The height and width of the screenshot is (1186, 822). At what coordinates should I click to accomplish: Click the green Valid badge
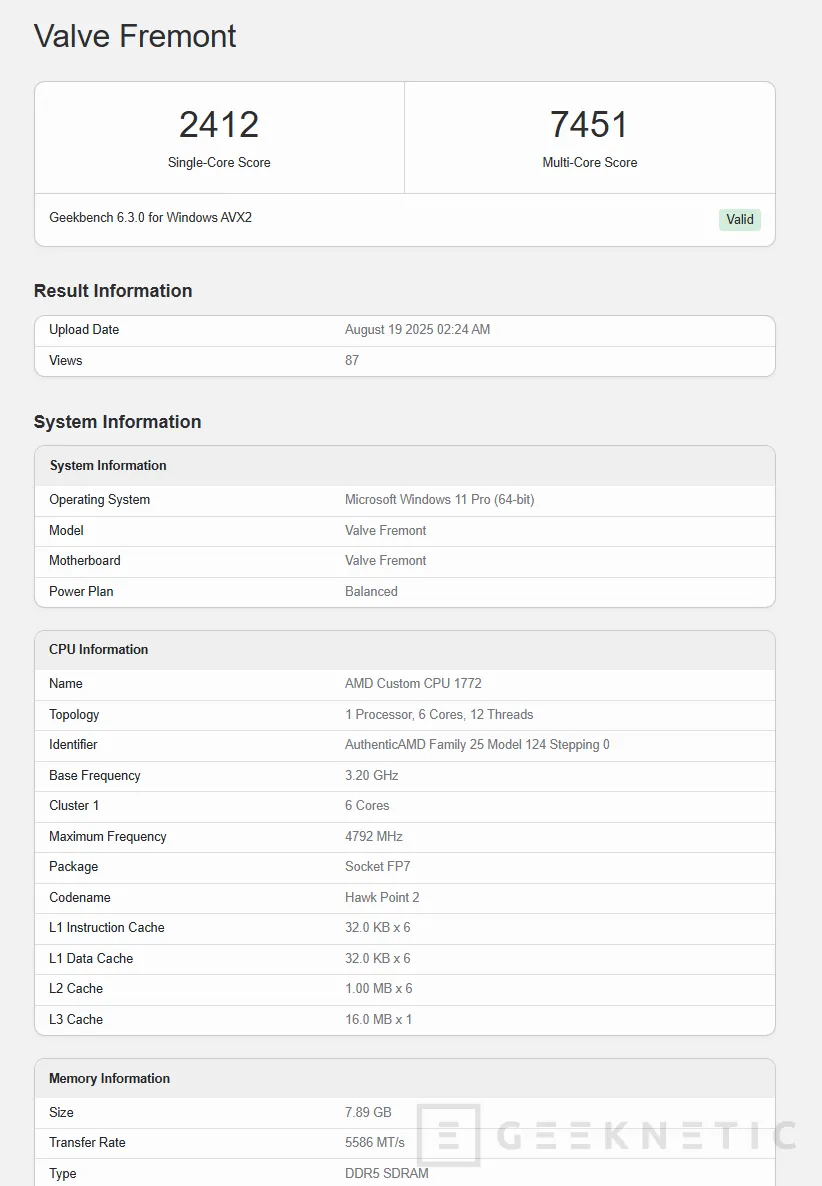point(739,219)
